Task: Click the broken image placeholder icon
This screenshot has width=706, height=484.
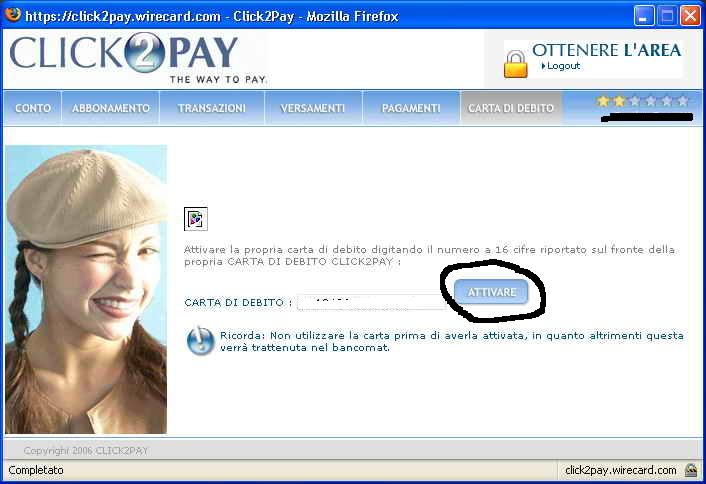Action: pyautogui.click(x=196, y=219)
